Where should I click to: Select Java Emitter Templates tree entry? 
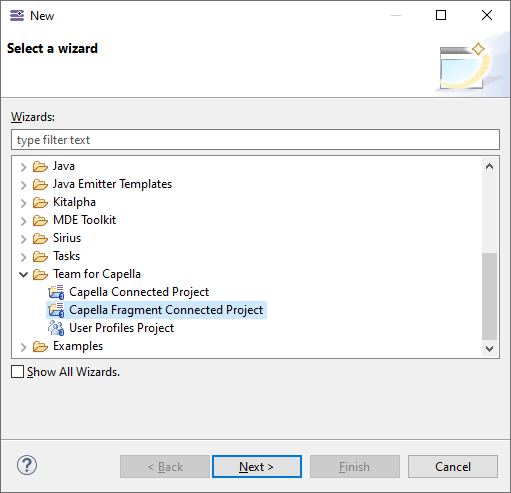[112, 184]
